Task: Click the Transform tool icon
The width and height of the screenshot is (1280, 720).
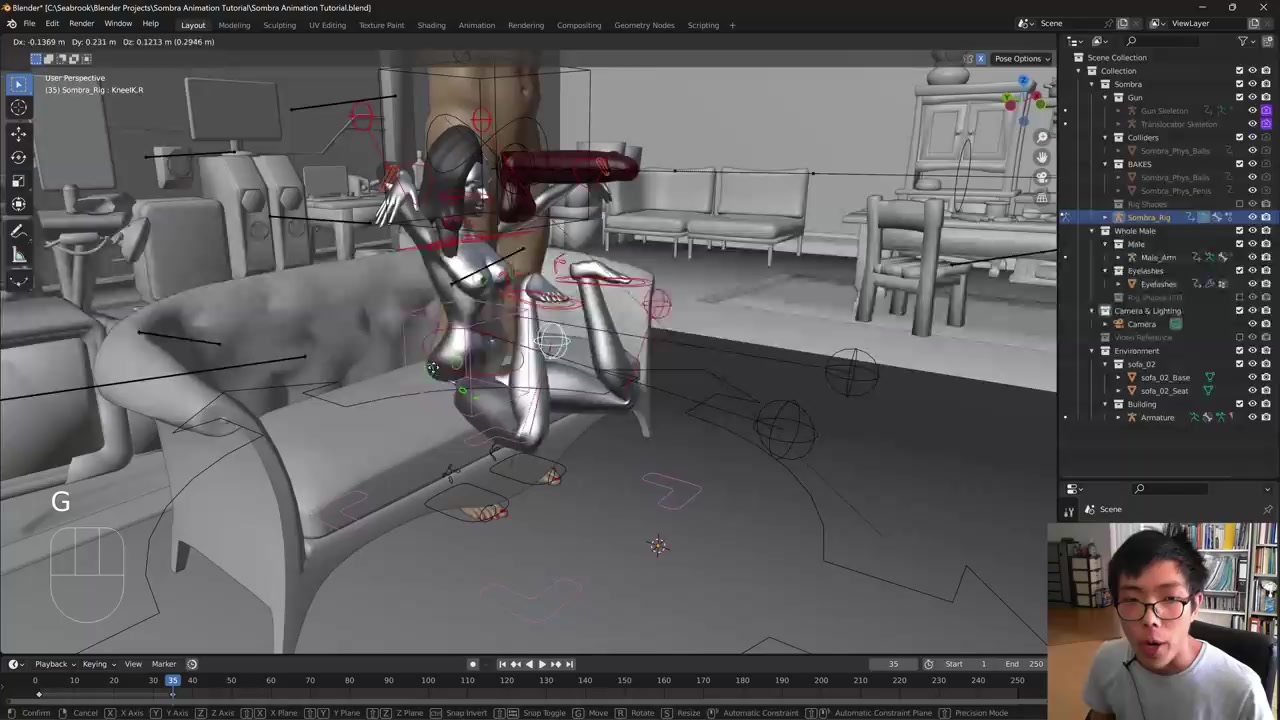Action: pyautogui.click(x=18, y=205)
